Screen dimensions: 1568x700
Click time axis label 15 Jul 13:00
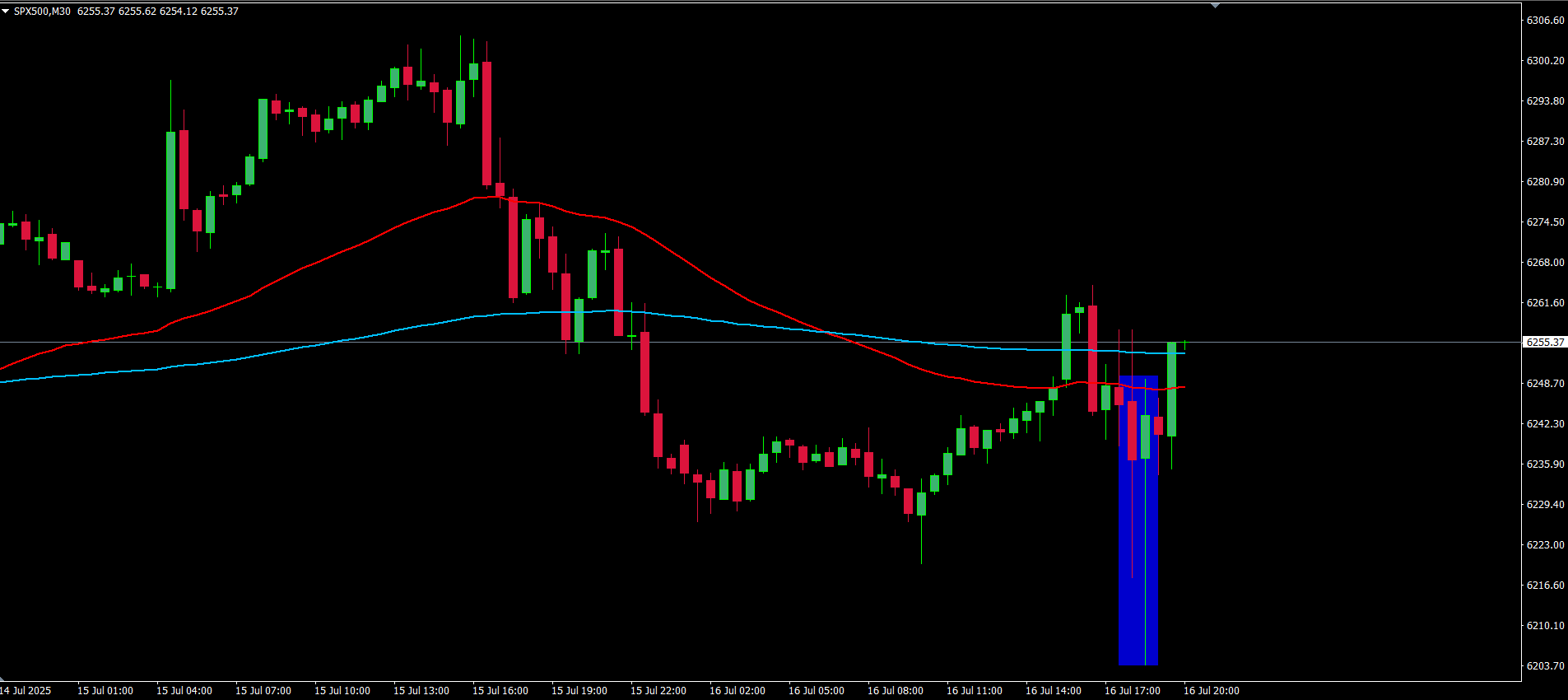421,691
